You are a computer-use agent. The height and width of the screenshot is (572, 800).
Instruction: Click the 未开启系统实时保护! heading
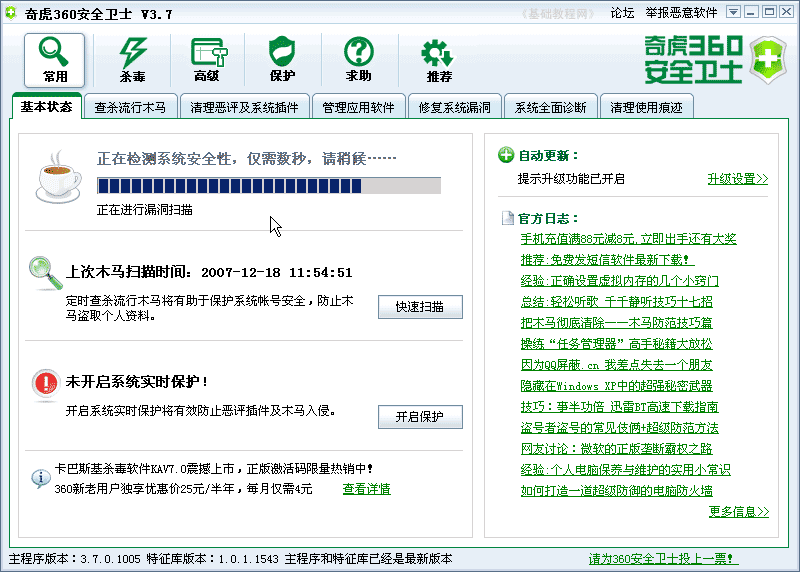point(137,382)
